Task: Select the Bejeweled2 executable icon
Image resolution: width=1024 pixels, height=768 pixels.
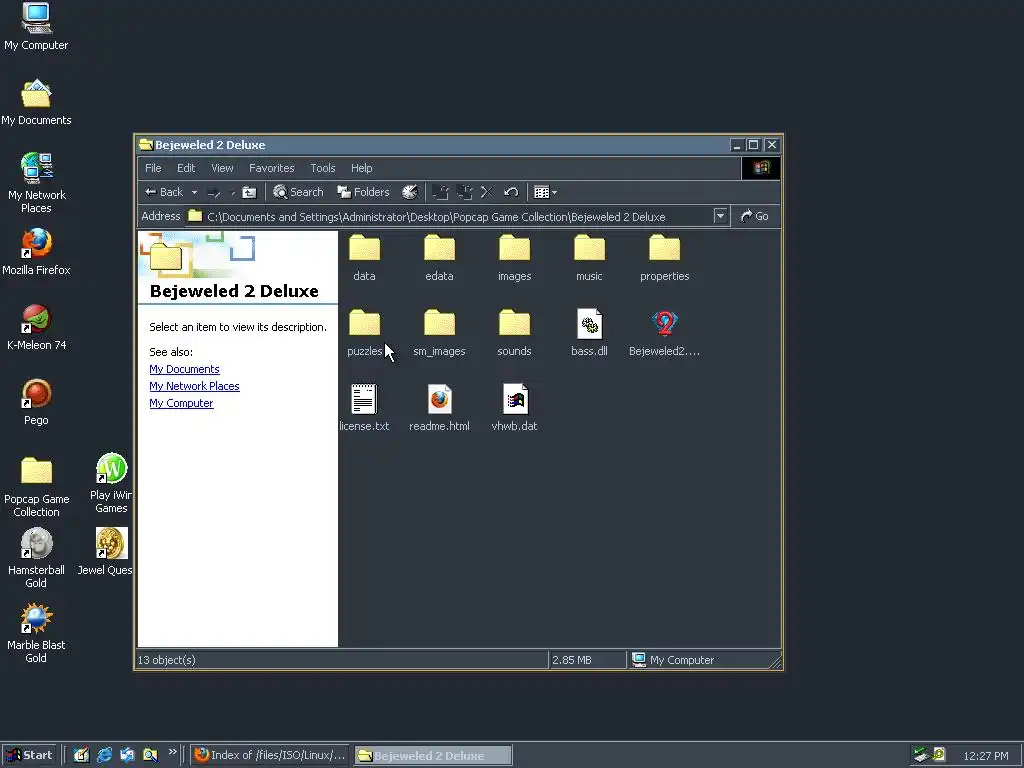Action: tap(664, 333)
